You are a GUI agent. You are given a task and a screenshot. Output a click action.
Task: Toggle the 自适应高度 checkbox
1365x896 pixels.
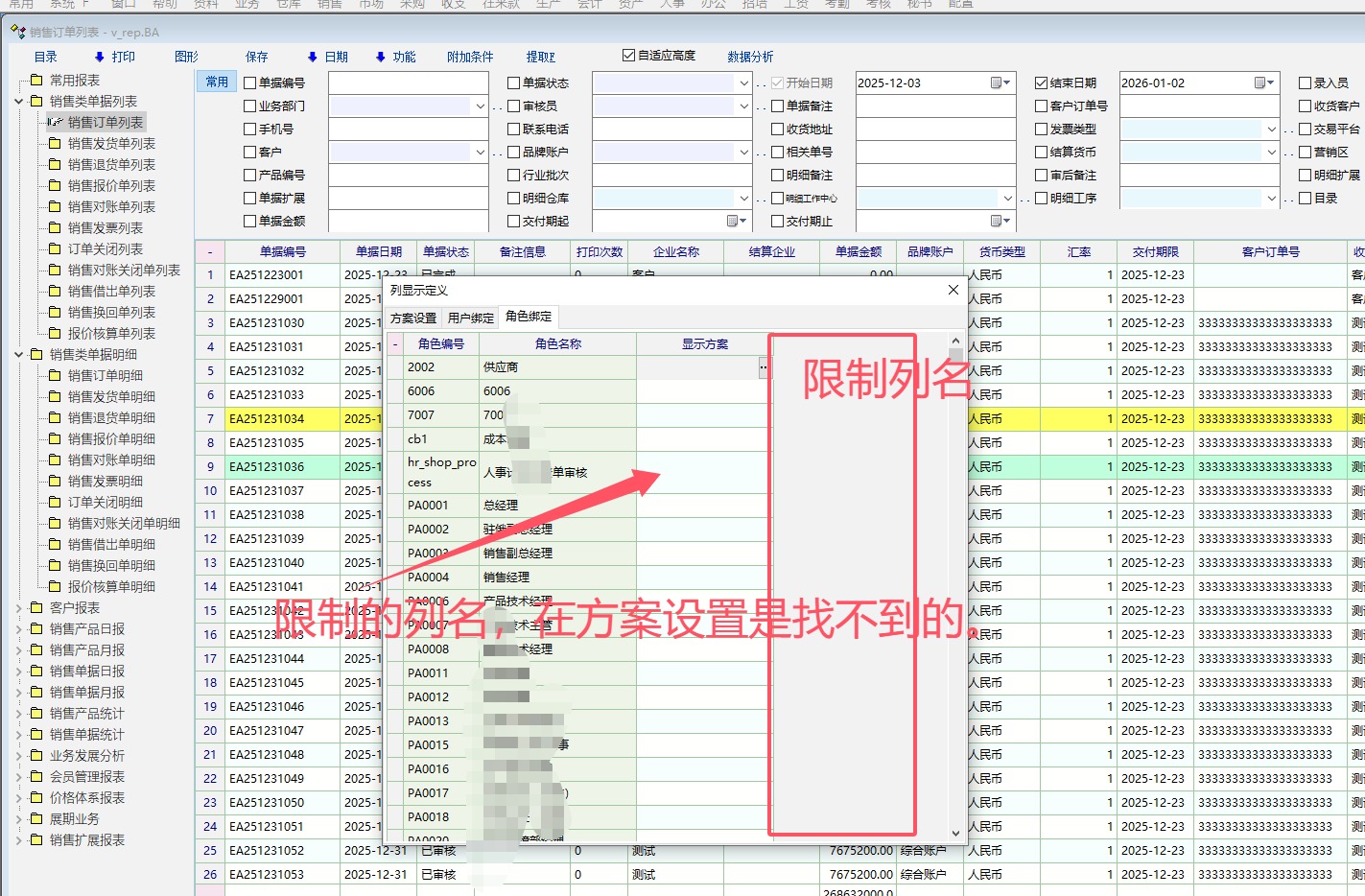(628, 56)
